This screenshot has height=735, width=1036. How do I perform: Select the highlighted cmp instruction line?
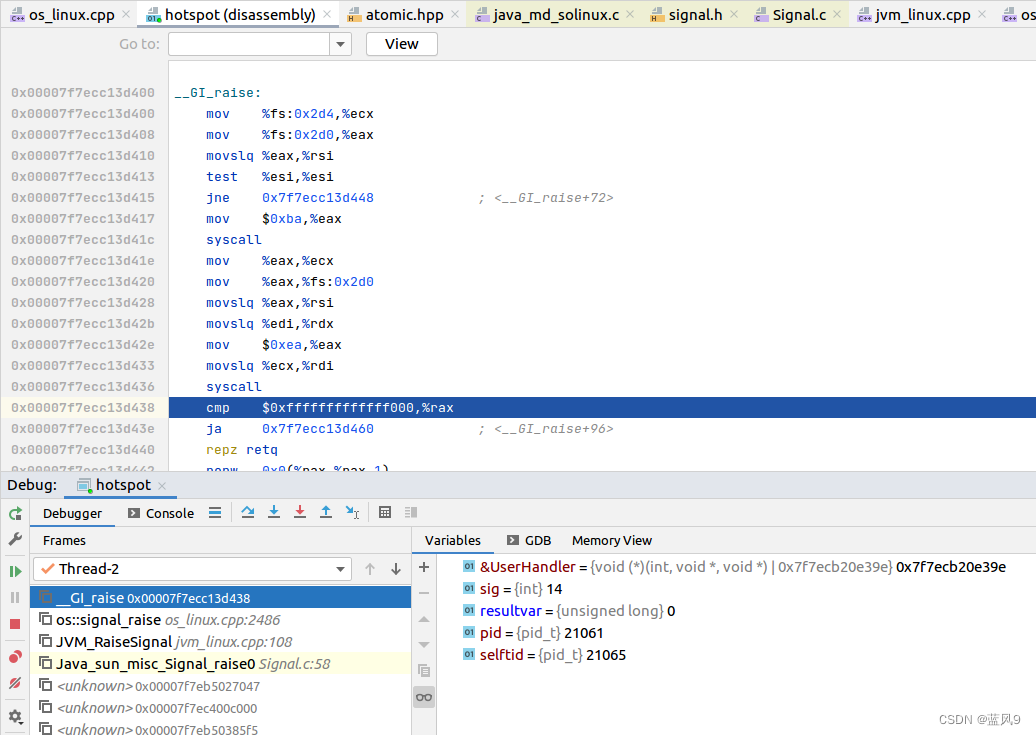tap(602, 408)
